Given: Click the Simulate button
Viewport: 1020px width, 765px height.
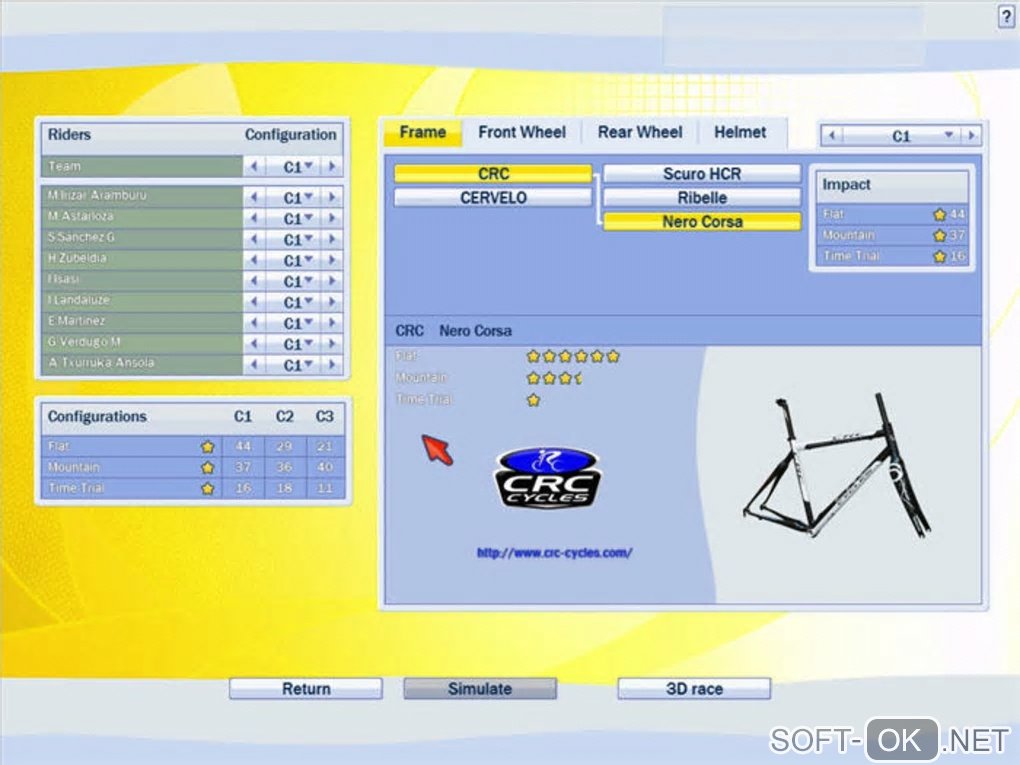Looking at the screenshot, I should pos(480,688).
